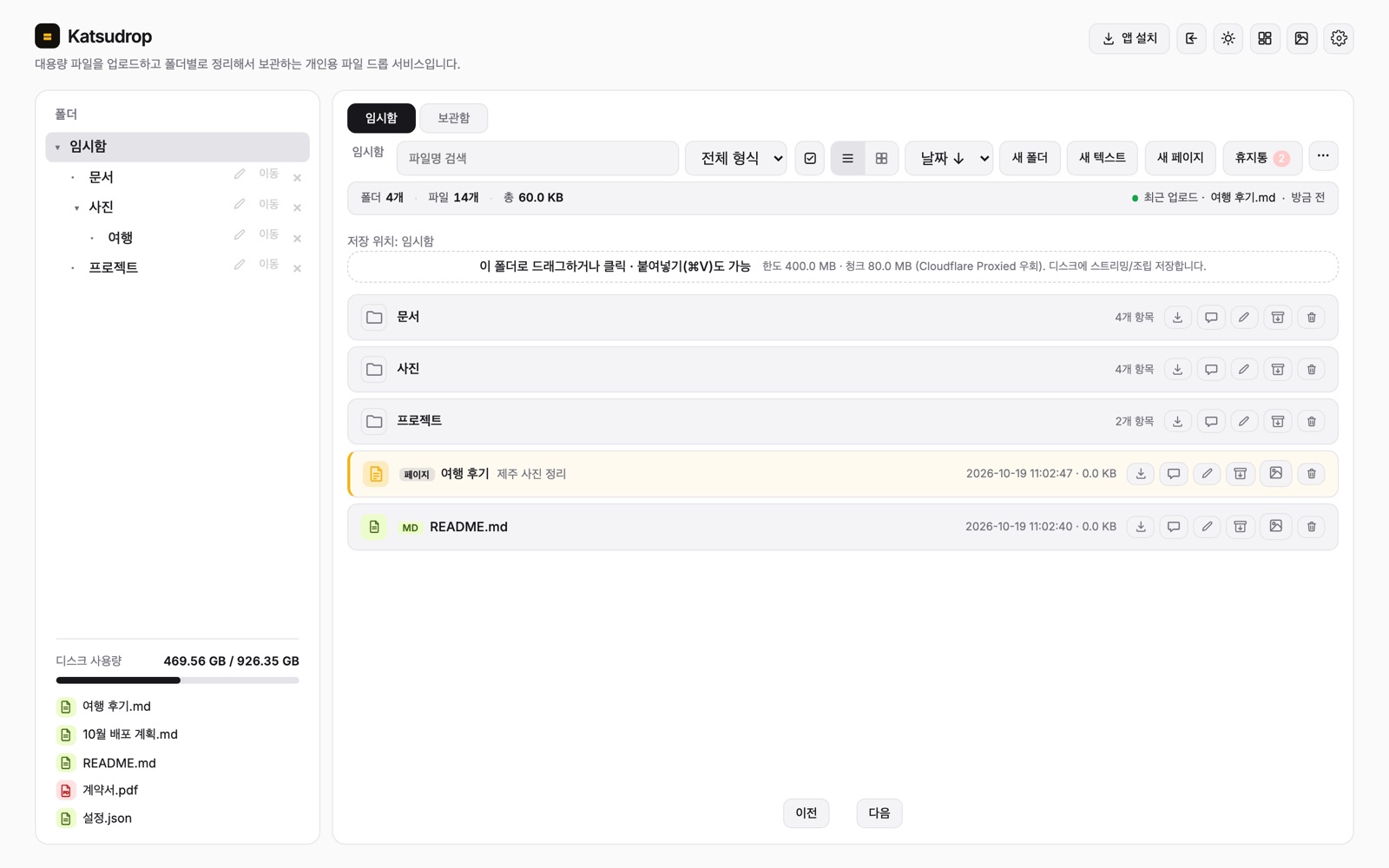Open the 휴지통 trash
This screenshot has width=1389, height=868.
pos(1262,158)
